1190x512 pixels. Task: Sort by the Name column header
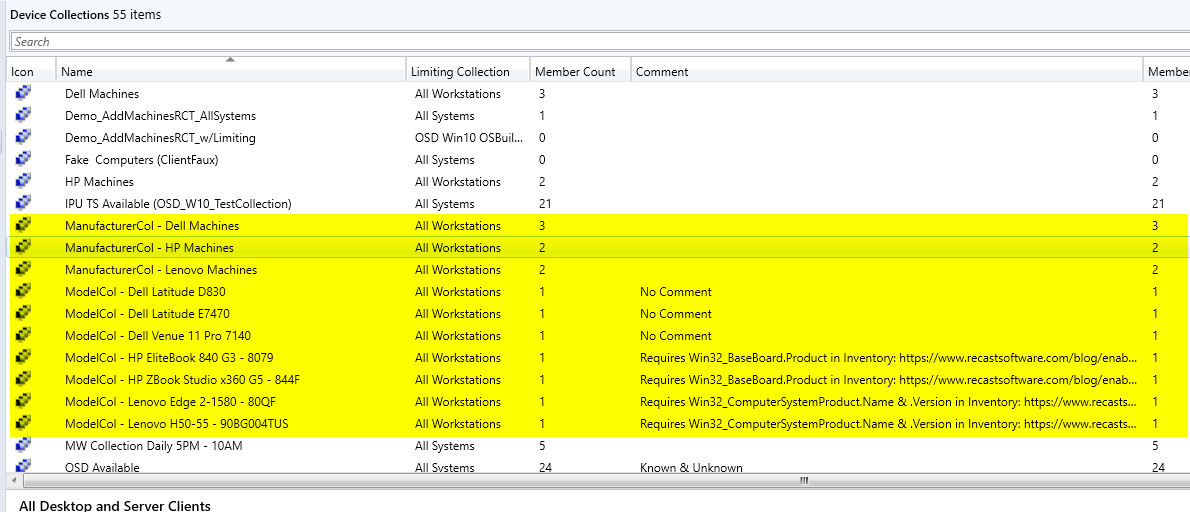click(x=231, y=71)
